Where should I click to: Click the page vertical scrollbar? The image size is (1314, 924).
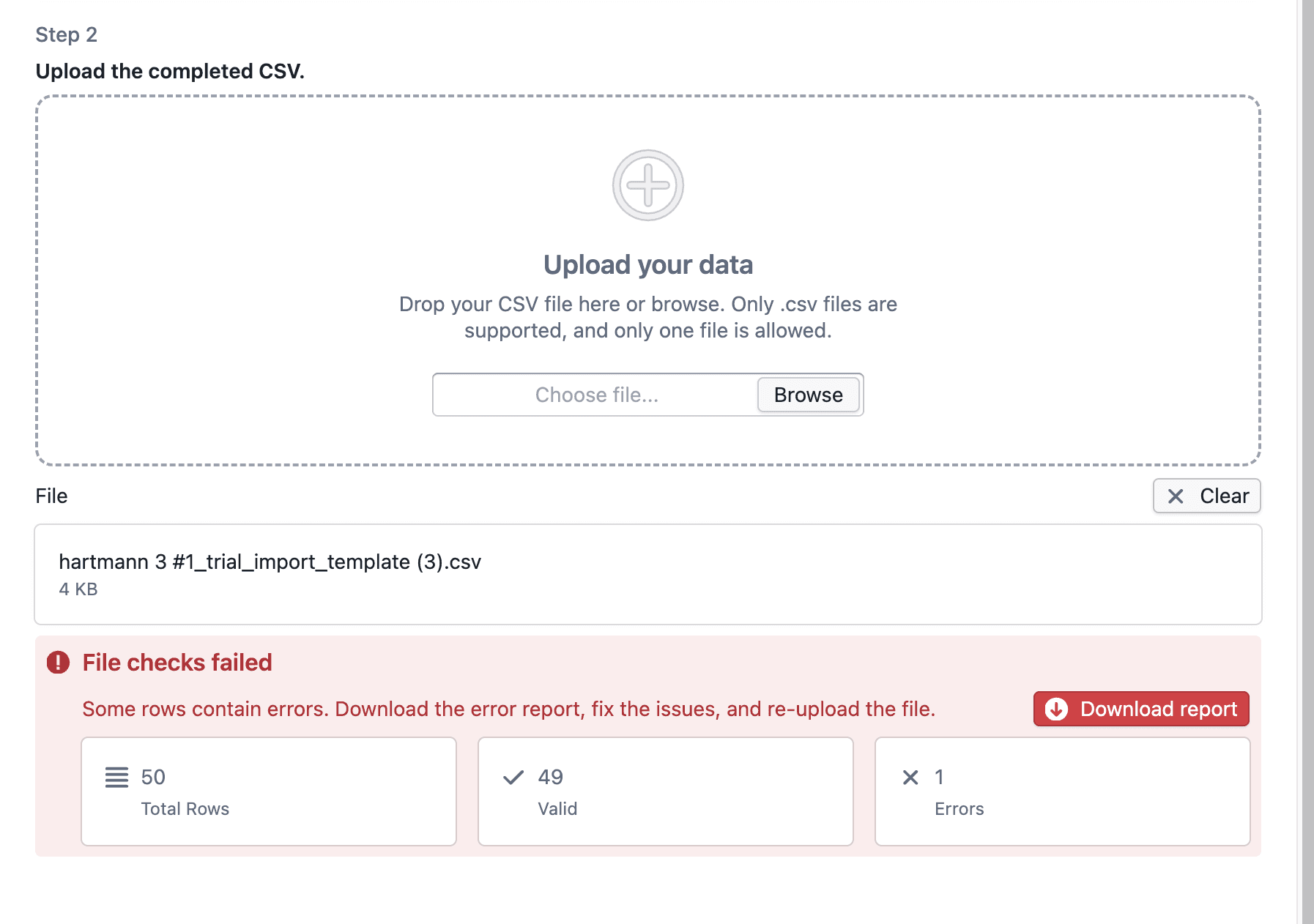pos(1307,462)
